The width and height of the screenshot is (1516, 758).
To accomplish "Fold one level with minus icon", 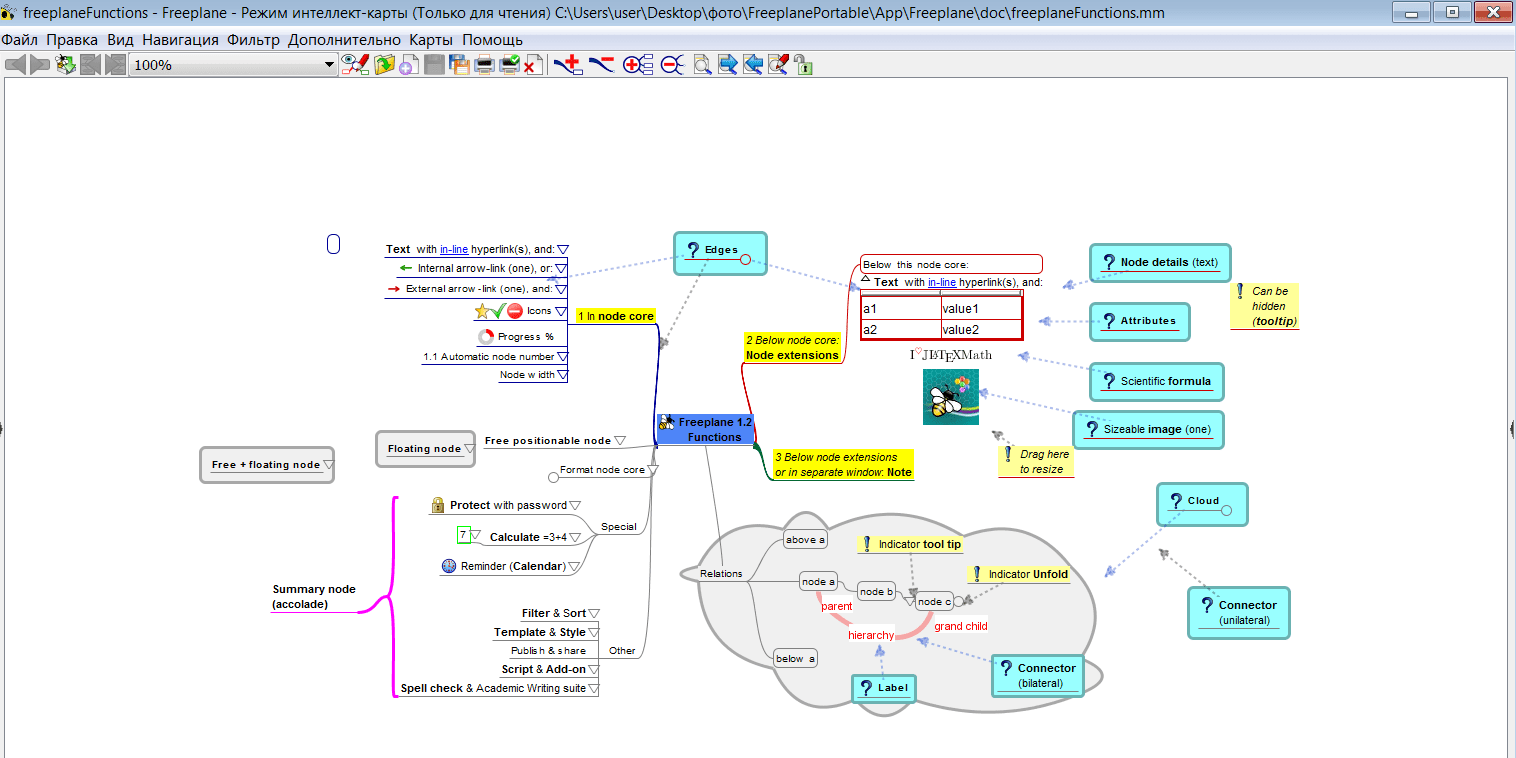I will [x=671, y=65].
